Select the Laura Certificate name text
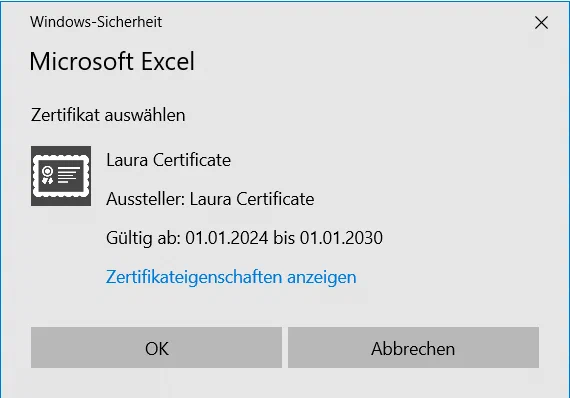 pyautogui.click(x=168, y=160)
